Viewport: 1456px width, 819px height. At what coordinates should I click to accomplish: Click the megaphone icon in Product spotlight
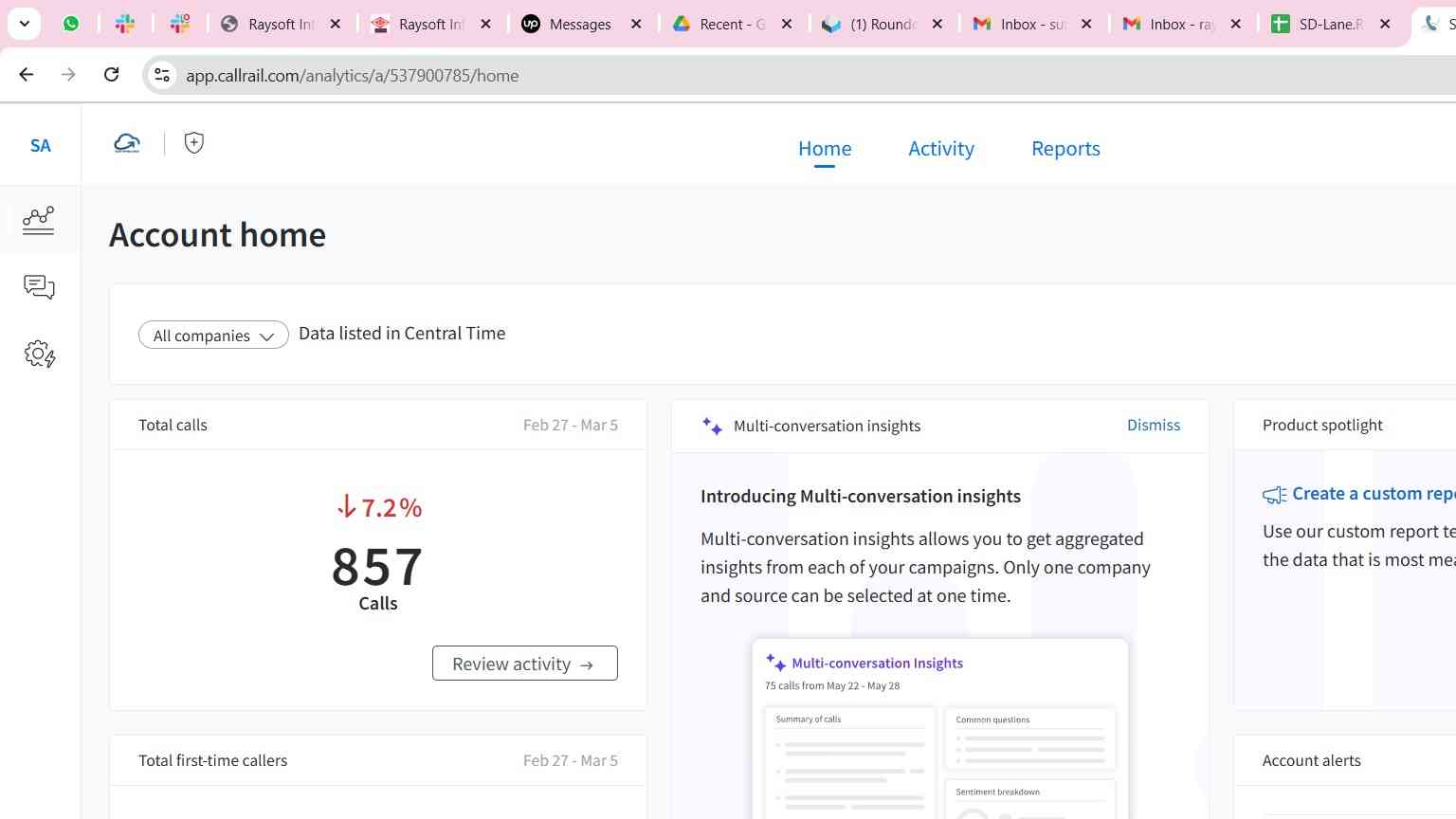click(x=1274, y=495)
